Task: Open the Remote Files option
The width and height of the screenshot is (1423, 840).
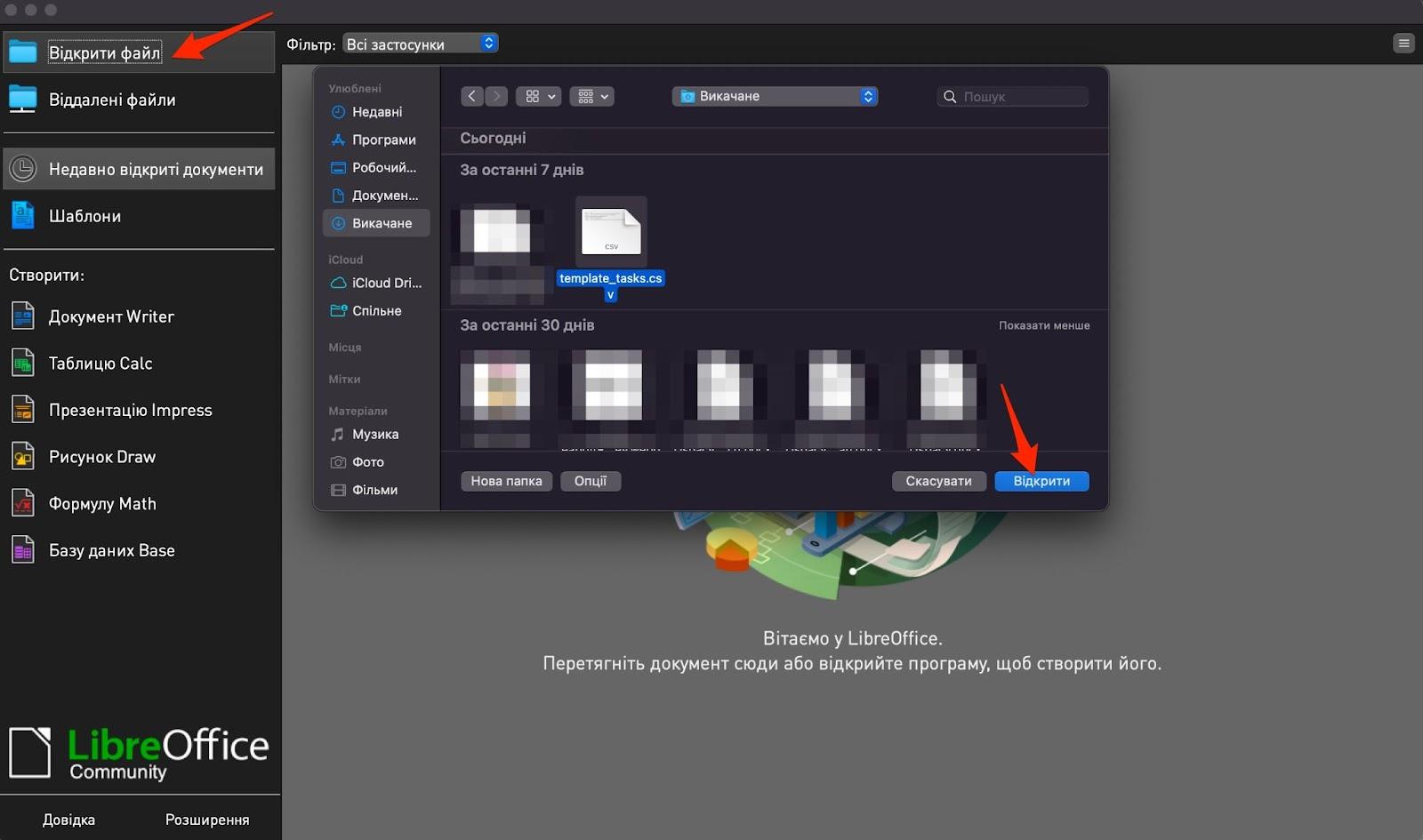Action: (x=111, y=100)
